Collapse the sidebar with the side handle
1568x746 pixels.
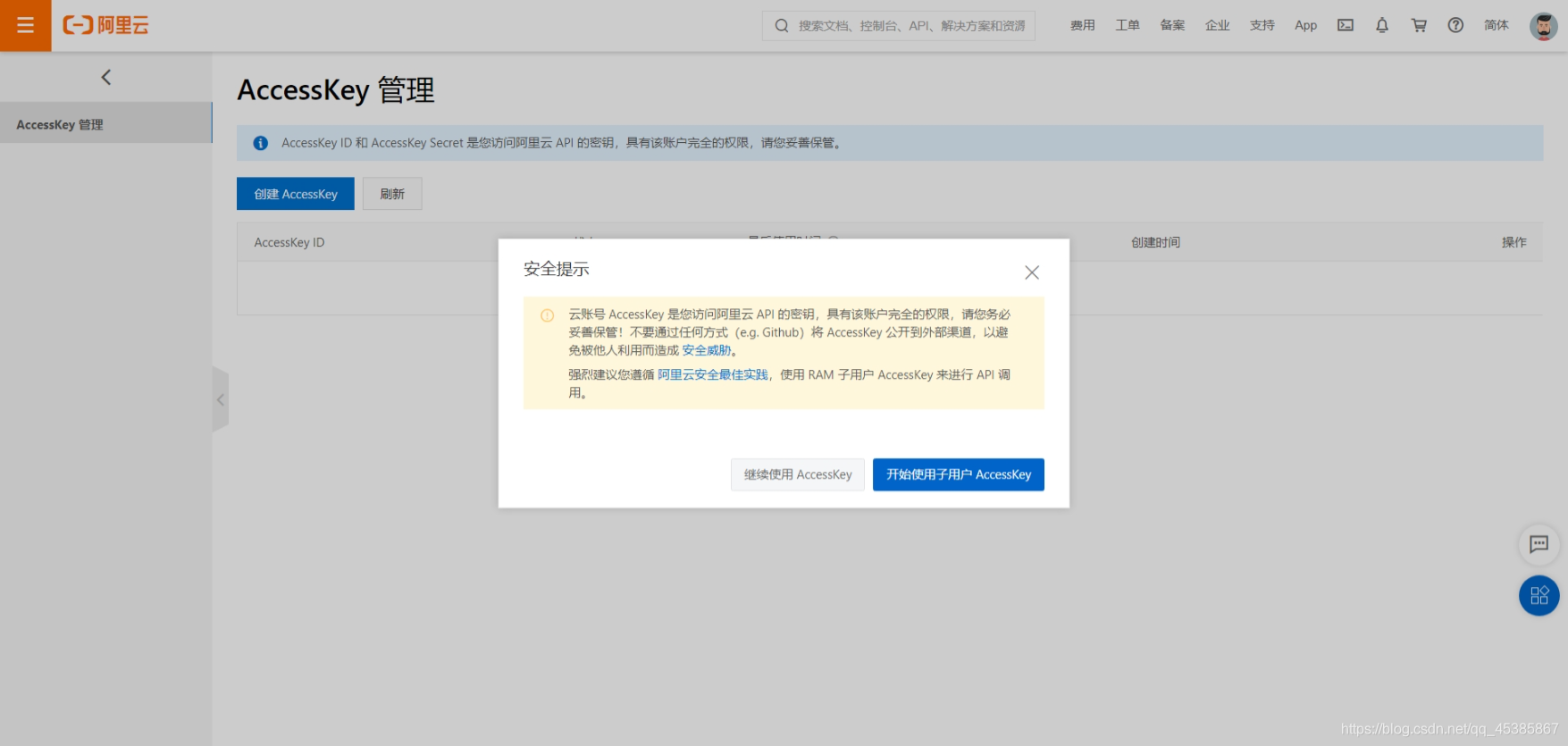(x=220, y=399)
